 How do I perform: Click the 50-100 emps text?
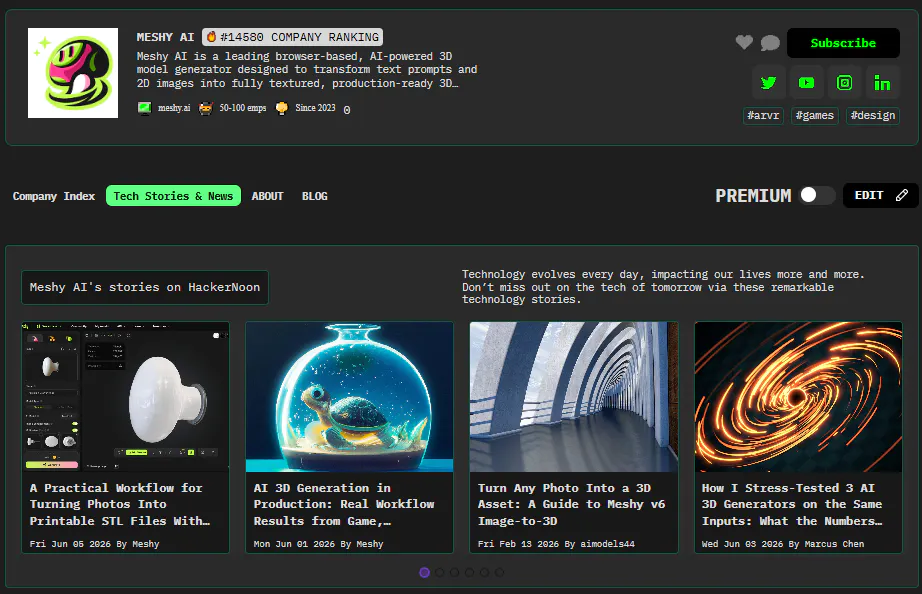(243, 108)
